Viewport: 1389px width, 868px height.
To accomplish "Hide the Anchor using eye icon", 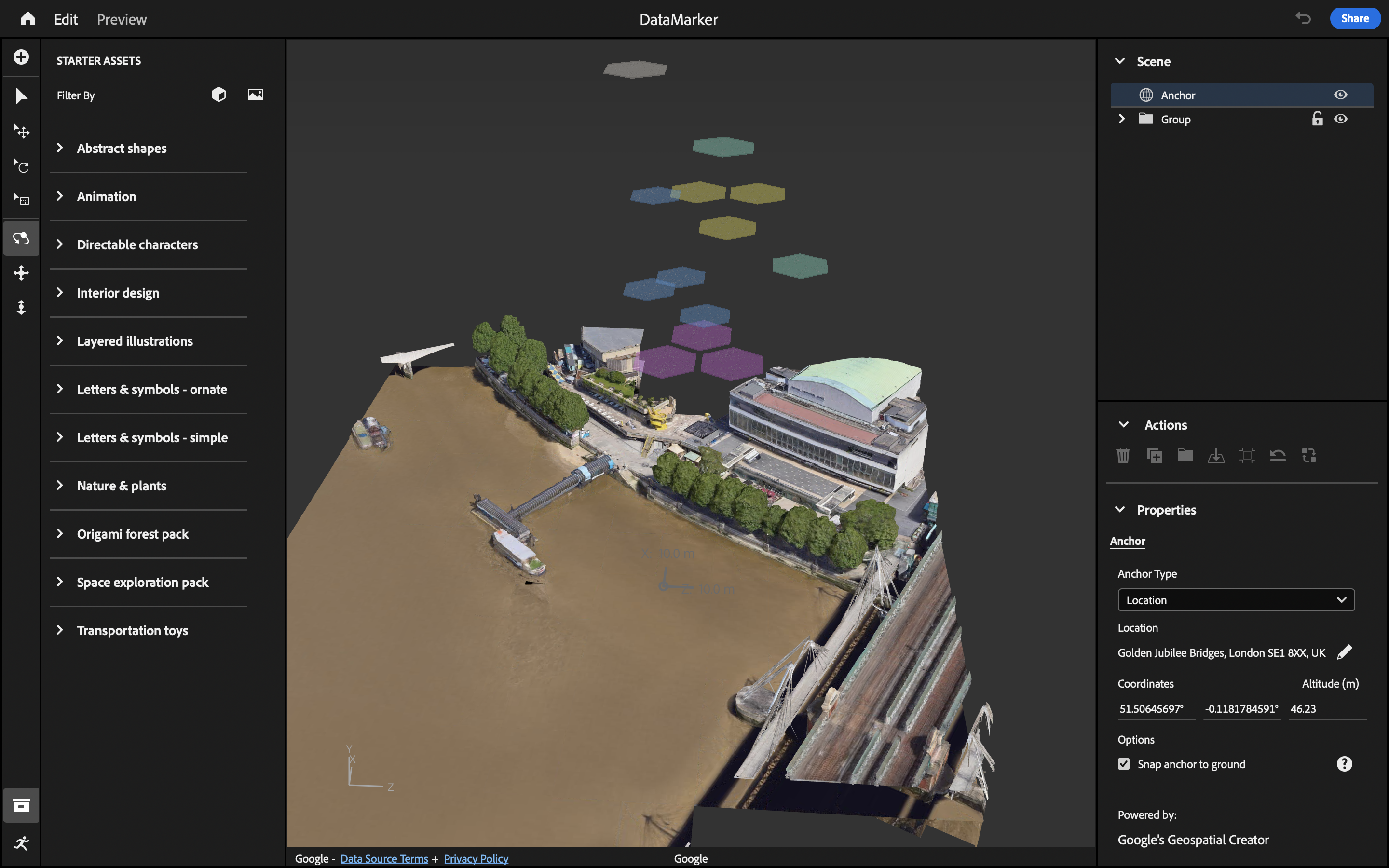I will click(1340, 95).
